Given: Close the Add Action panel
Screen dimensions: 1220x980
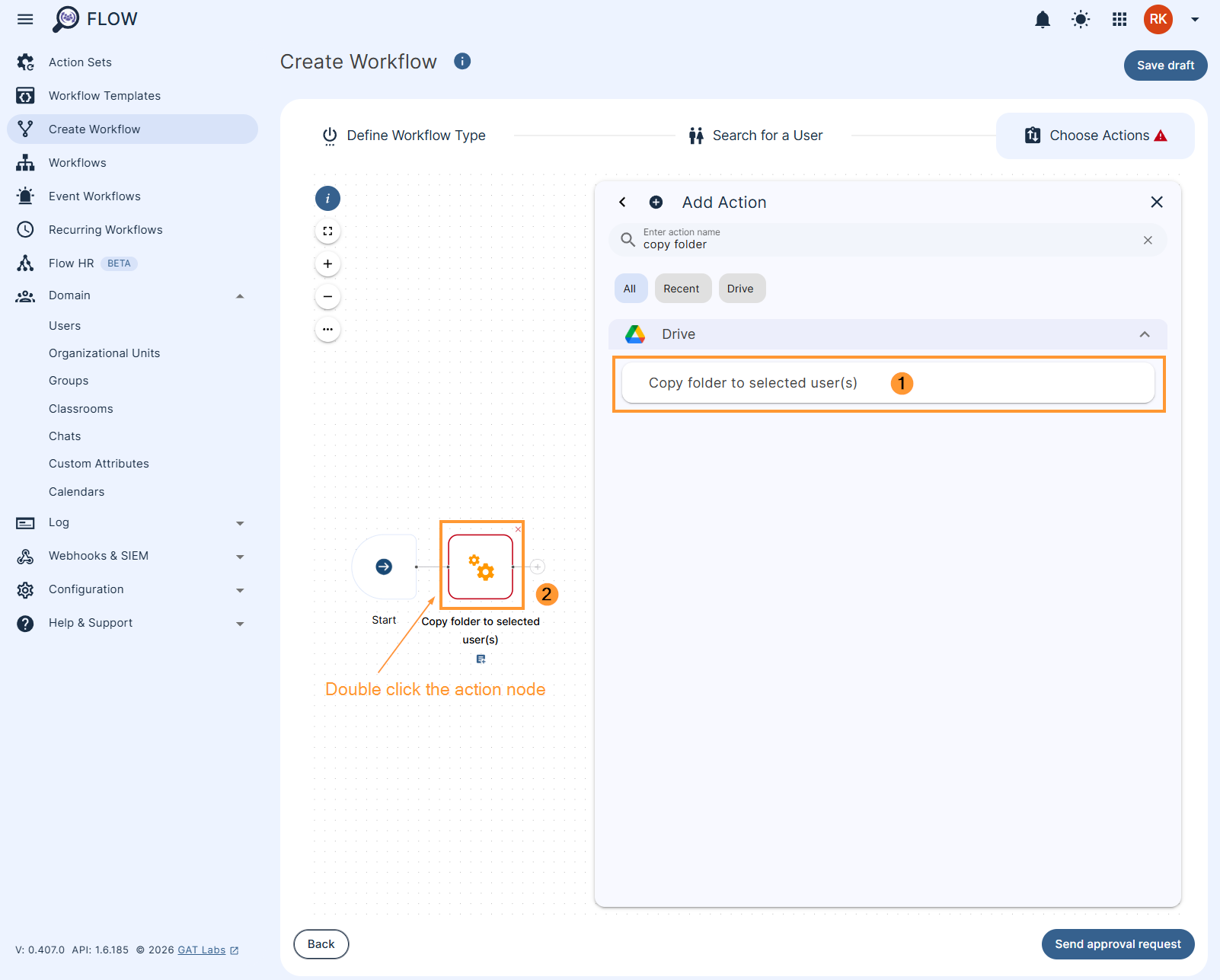Looking at the screenshot, I should tap(1157, 202).
